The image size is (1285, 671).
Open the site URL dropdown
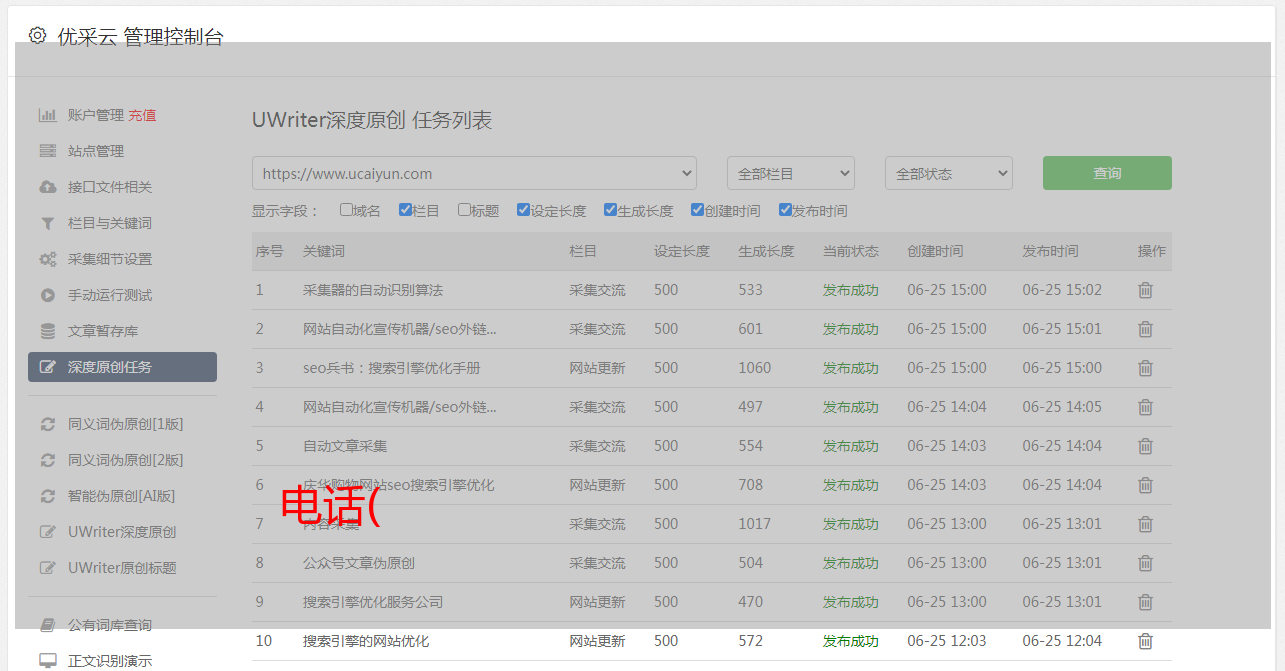474,173
